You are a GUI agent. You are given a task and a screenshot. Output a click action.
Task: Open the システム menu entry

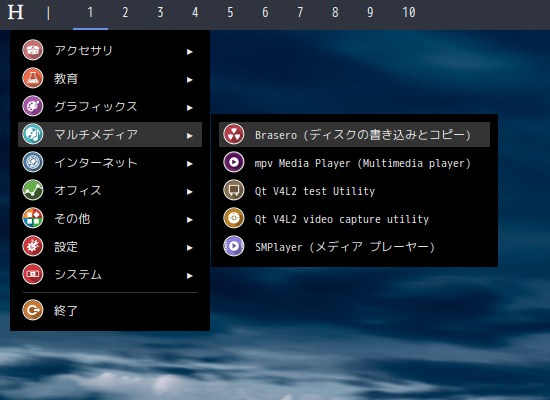pos(110,274)
